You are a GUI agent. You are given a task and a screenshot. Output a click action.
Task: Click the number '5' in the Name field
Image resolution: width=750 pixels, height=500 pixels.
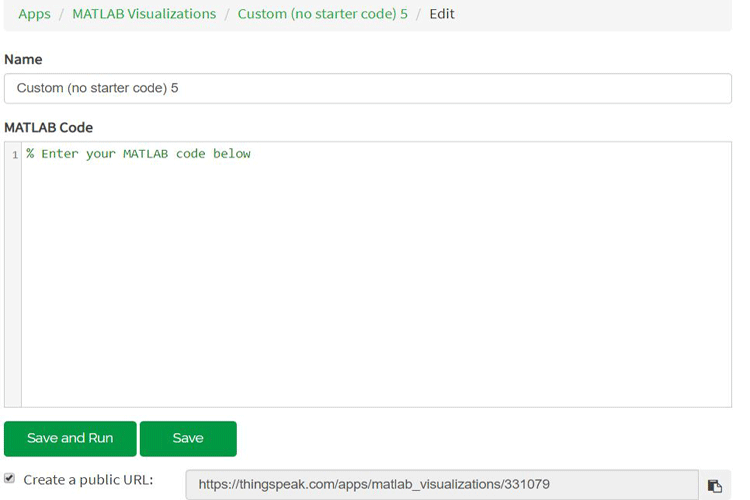tap(175, 88)
